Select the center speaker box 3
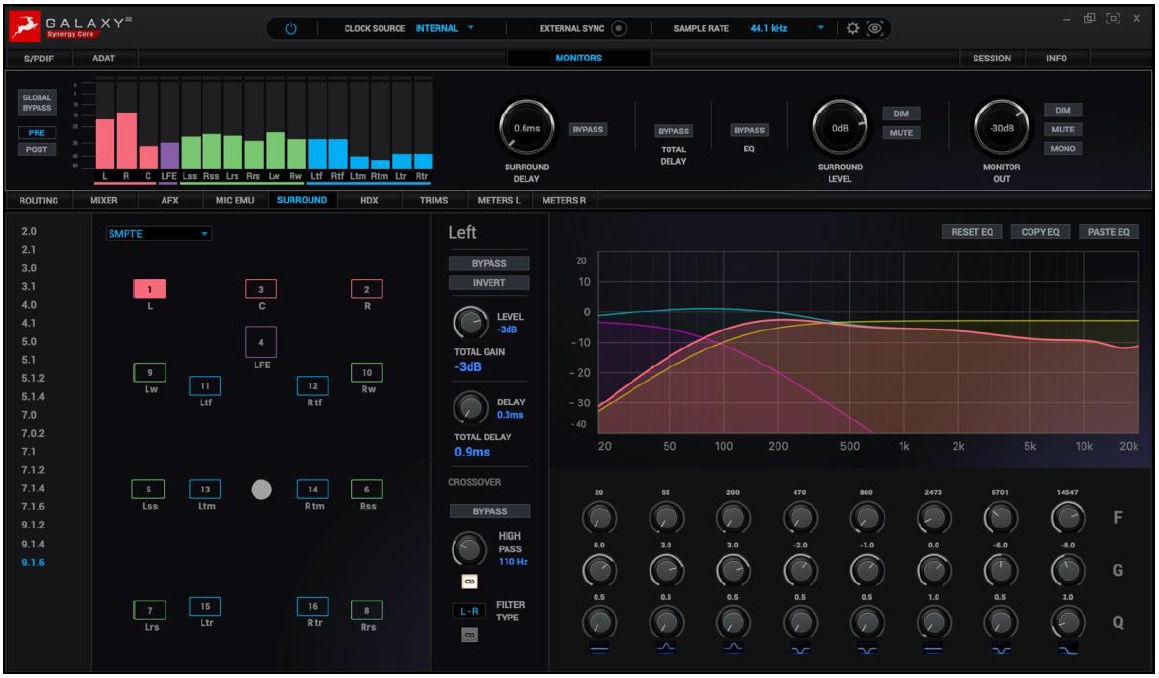This screenshot has width=1159, height=678. pos(261,289)
